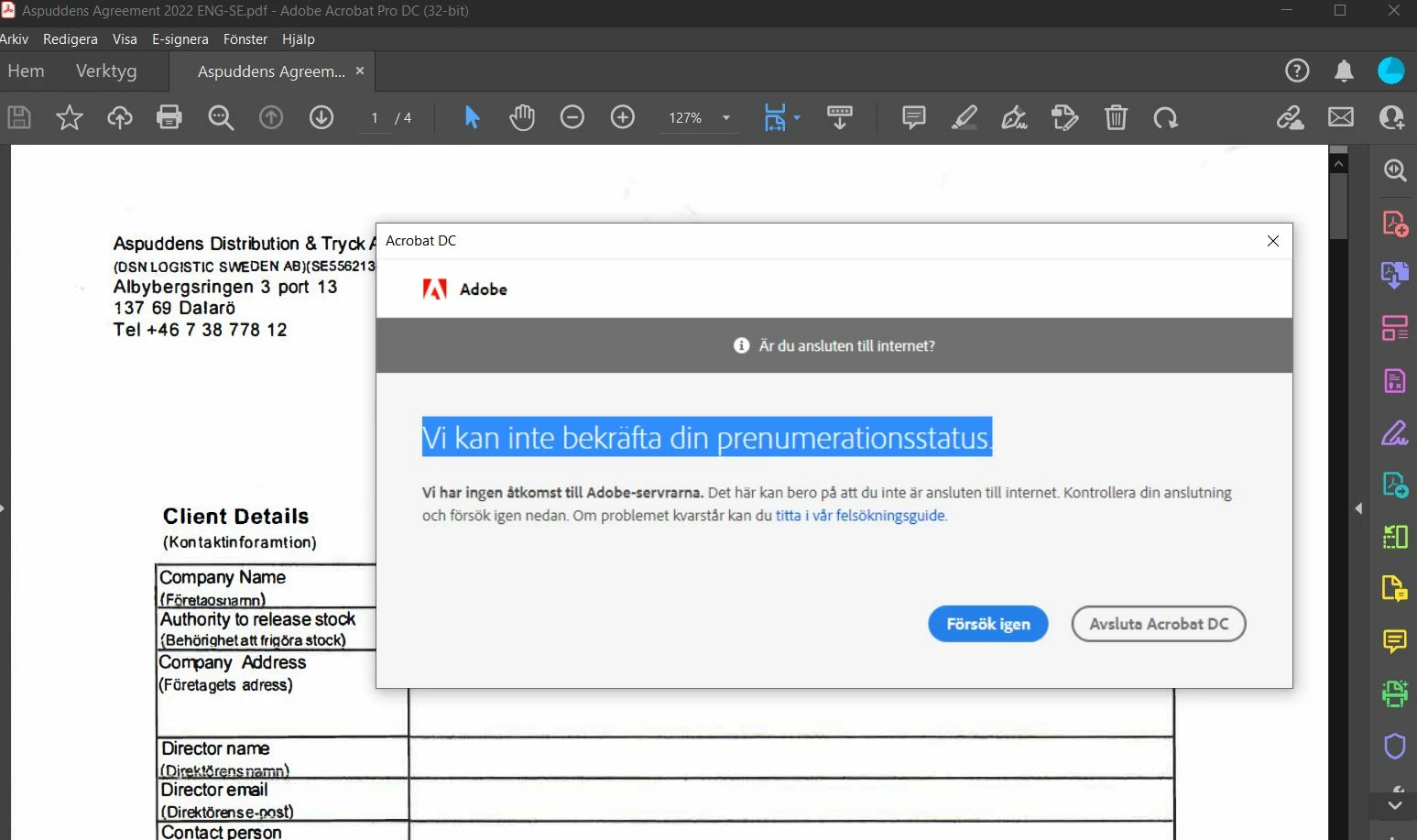Screen dimensions: 1417x840
Task: Open Create PDF tool in sidebar
Action: [1395, 224]
